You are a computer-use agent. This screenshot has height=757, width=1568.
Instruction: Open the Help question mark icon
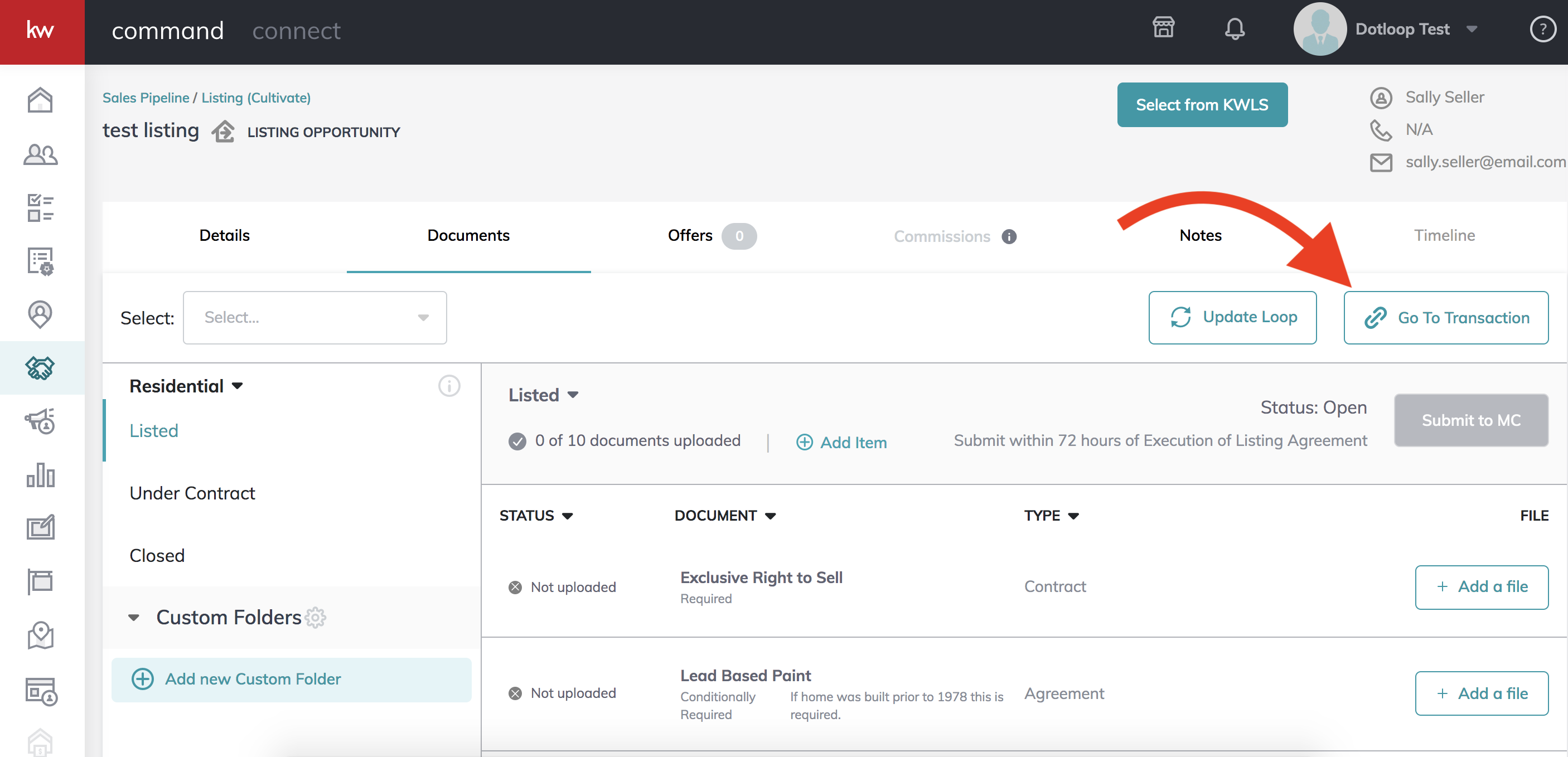[1542, 28]
